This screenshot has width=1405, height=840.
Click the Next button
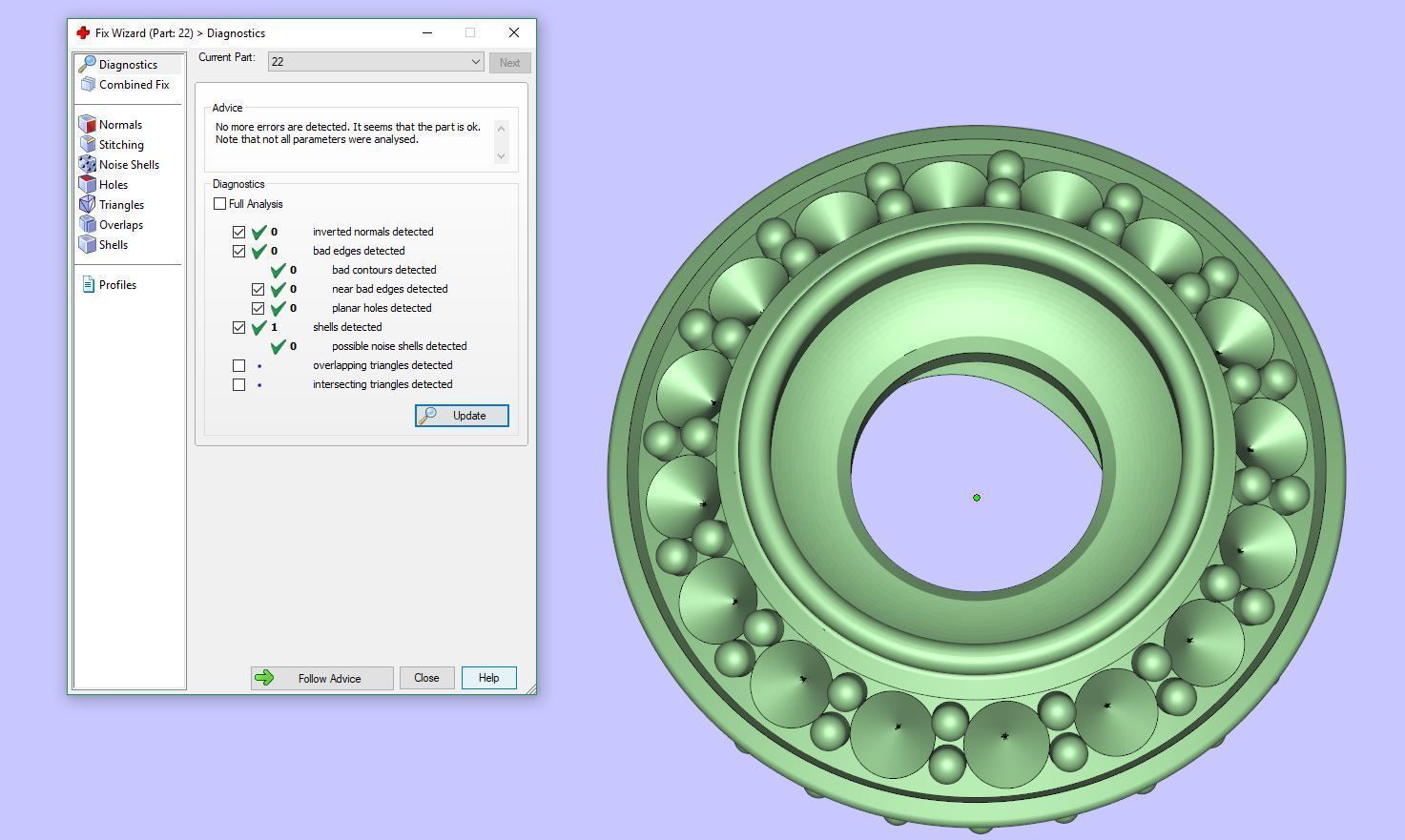509,63
